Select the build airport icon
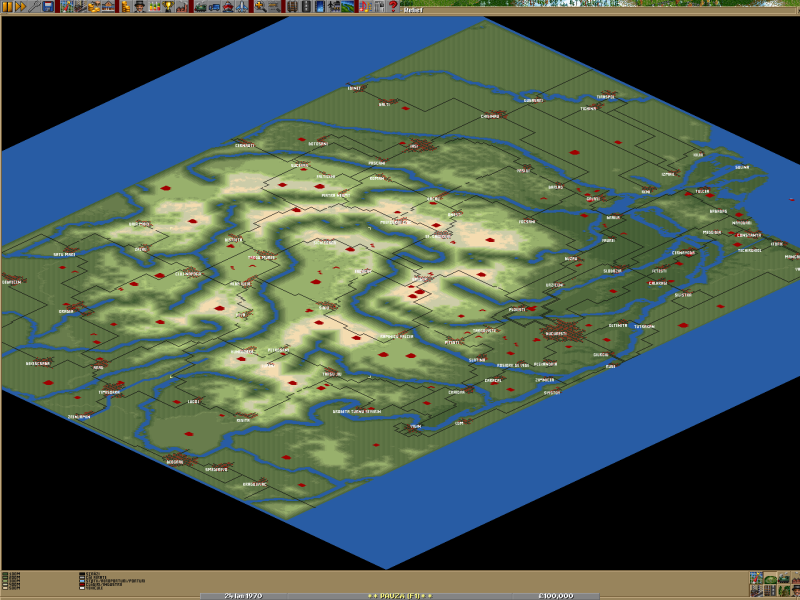Screen dimensions: 800x600 click(333, 6)
